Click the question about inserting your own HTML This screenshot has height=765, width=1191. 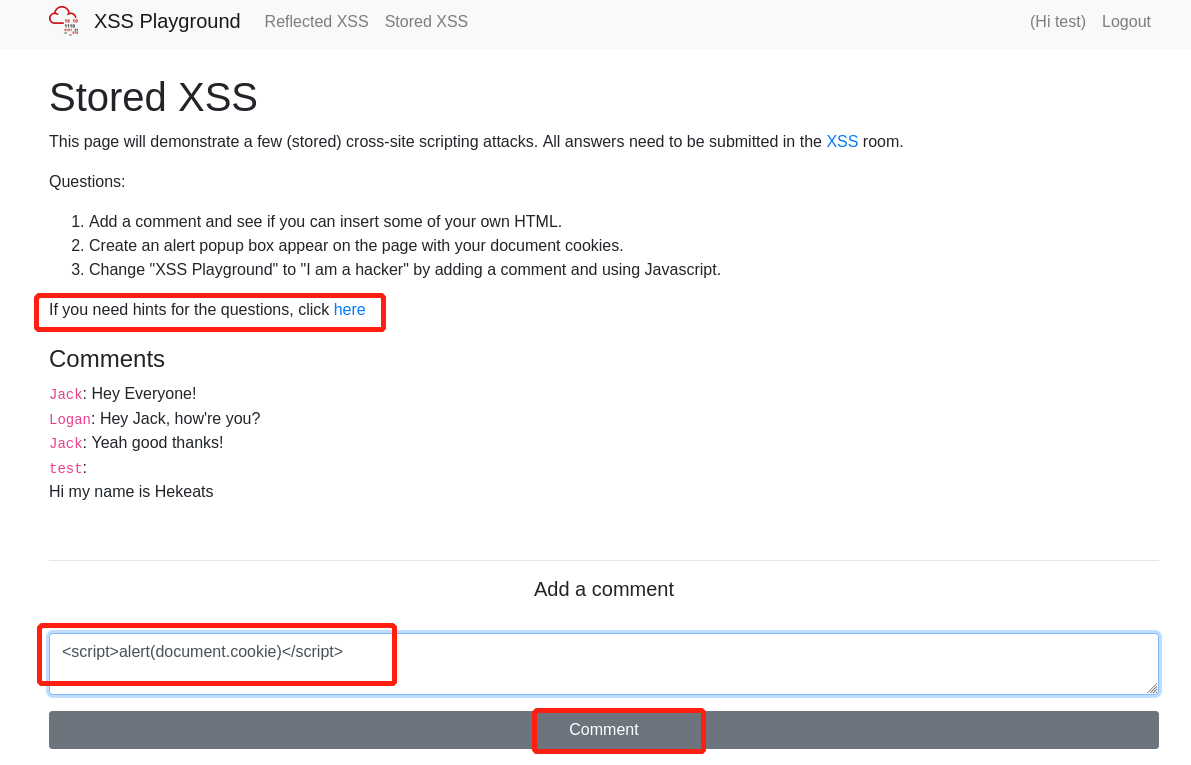325,221
